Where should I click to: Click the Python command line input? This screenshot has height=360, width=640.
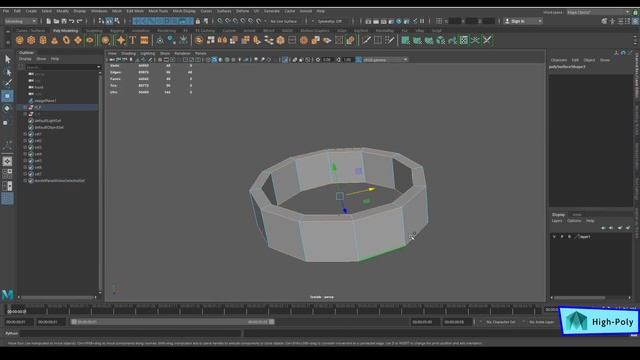tap(131, 333)
